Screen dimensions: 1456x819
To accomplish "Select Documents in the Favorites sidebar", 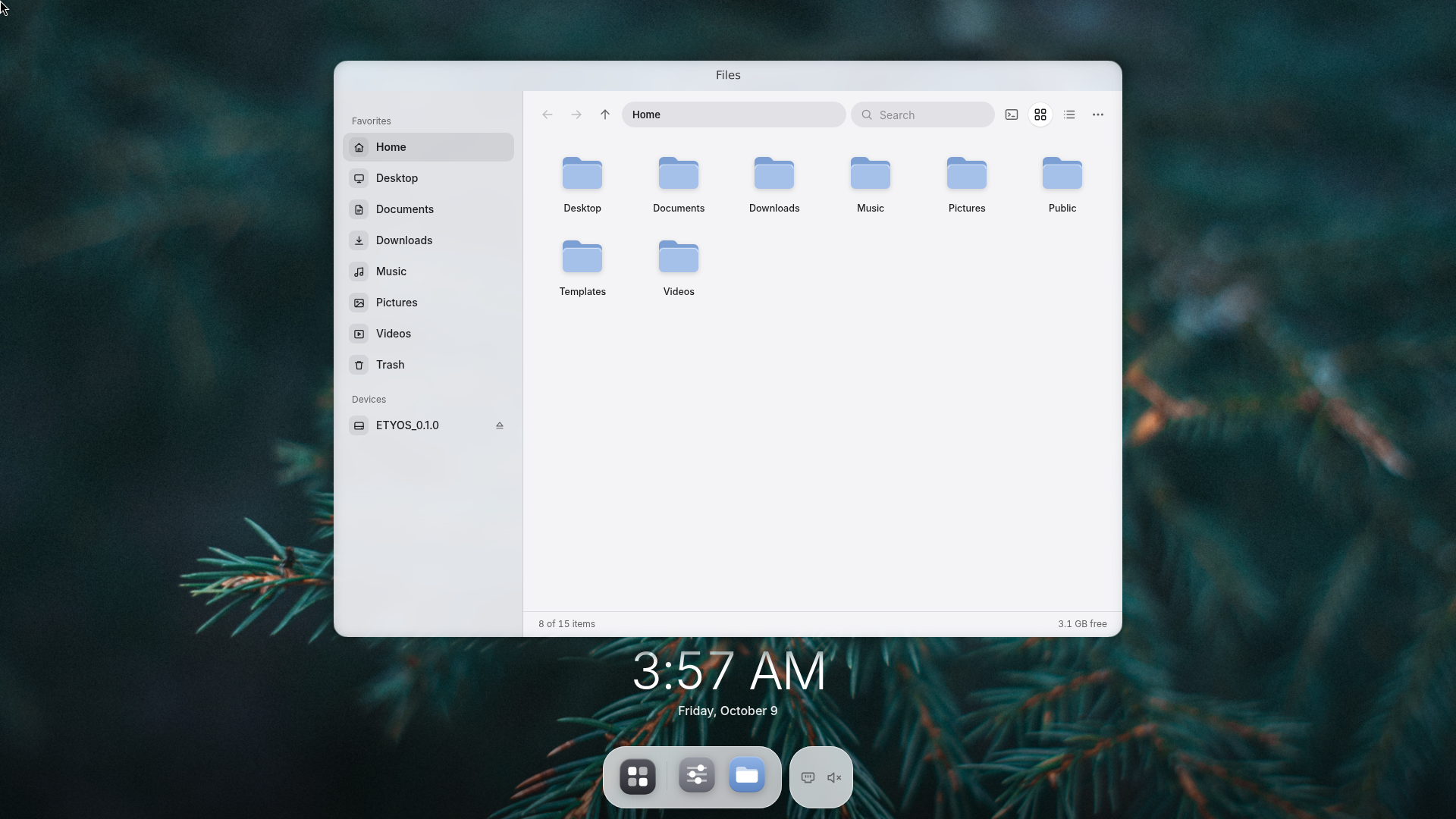I will pyautogui.click(x=428, y=209).
